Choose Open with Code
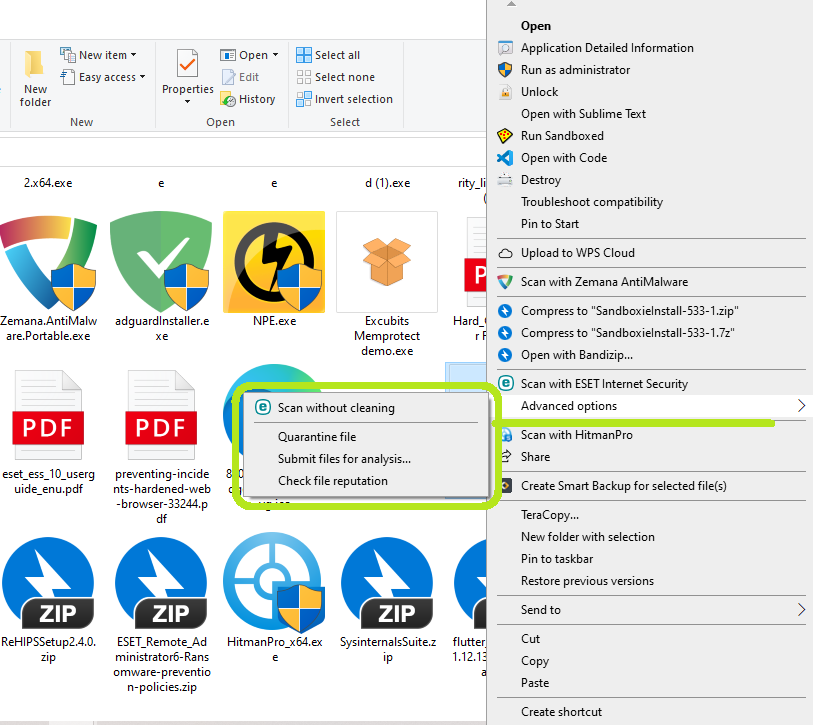Image resolution: width=813 pixels, height=725 pixels. point(650,158)
